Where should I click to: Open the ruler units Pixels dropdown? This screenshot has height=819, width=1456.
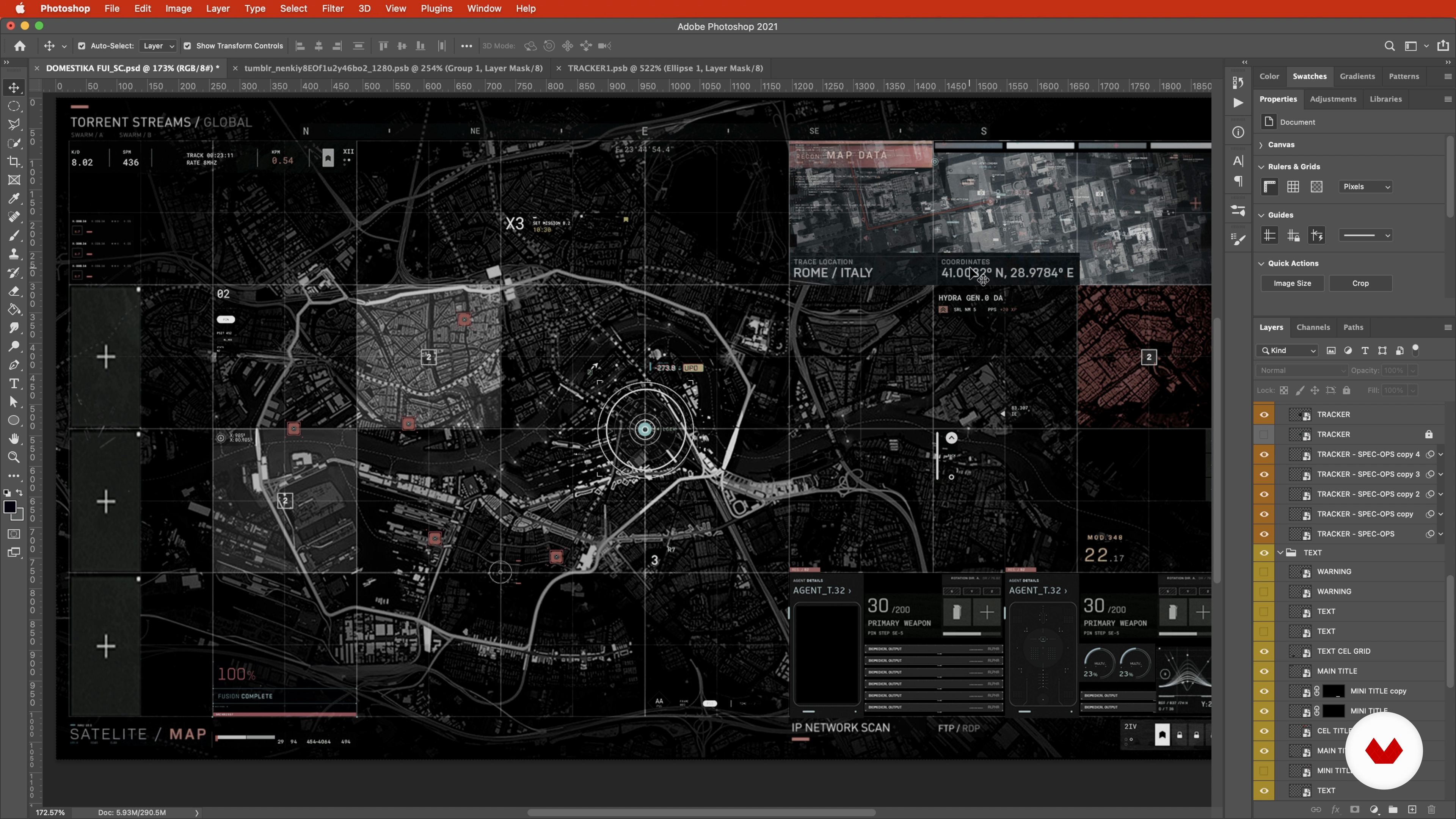[1365, 187]
